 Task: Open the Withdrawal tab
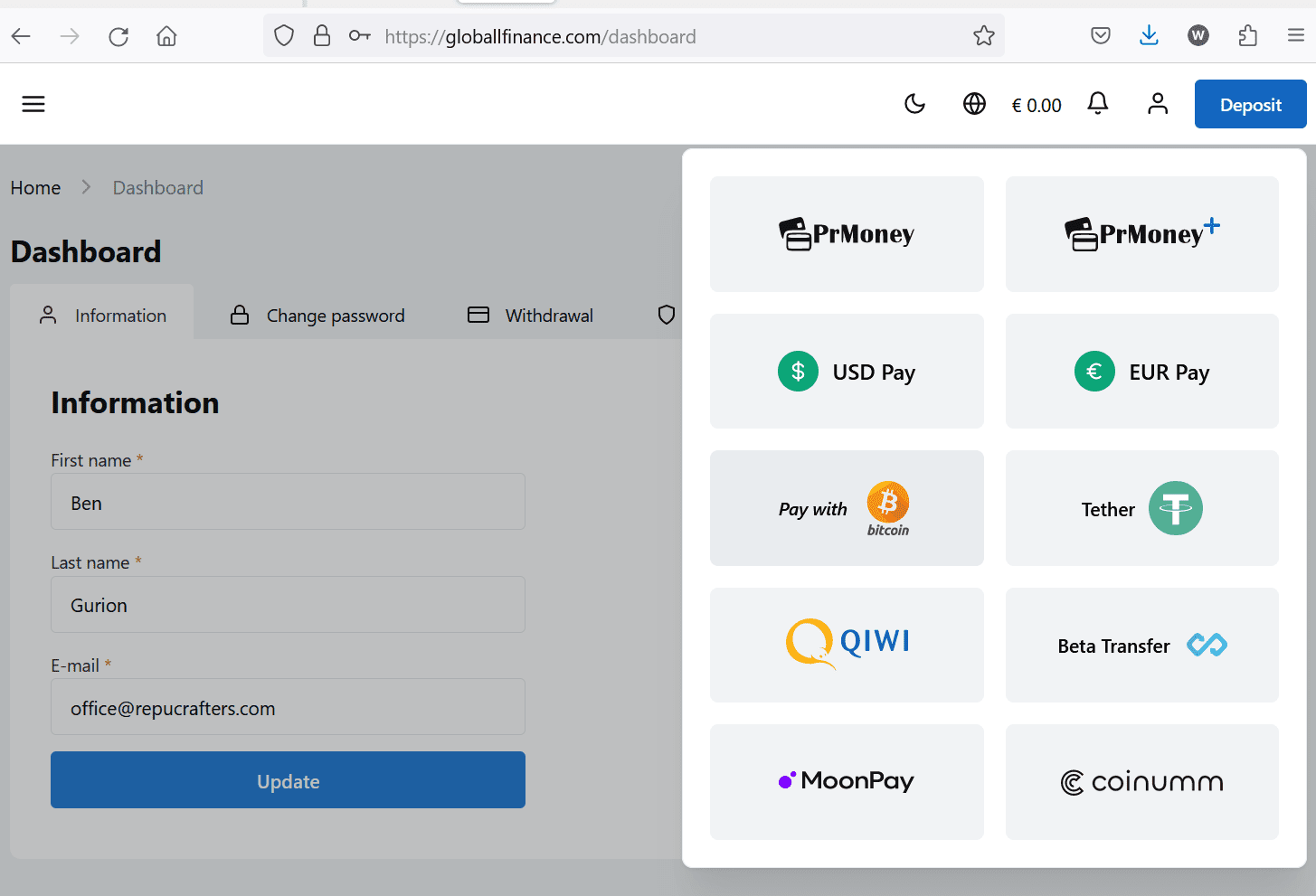530,315
